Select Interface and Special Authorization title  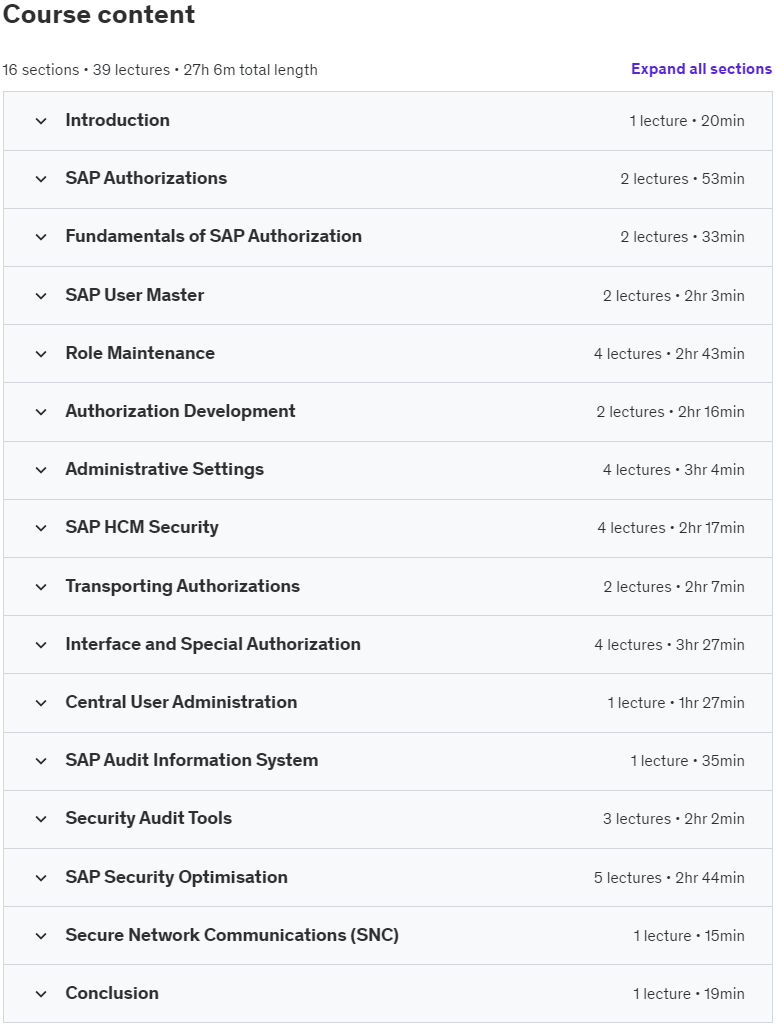point(213,645)
